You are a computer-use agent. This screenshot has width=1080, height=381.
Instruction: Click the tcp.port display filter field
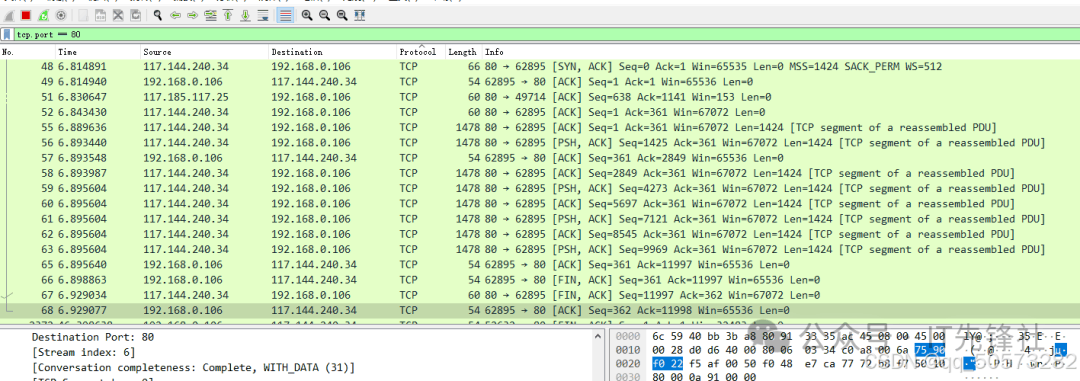[x=544, y=34]
